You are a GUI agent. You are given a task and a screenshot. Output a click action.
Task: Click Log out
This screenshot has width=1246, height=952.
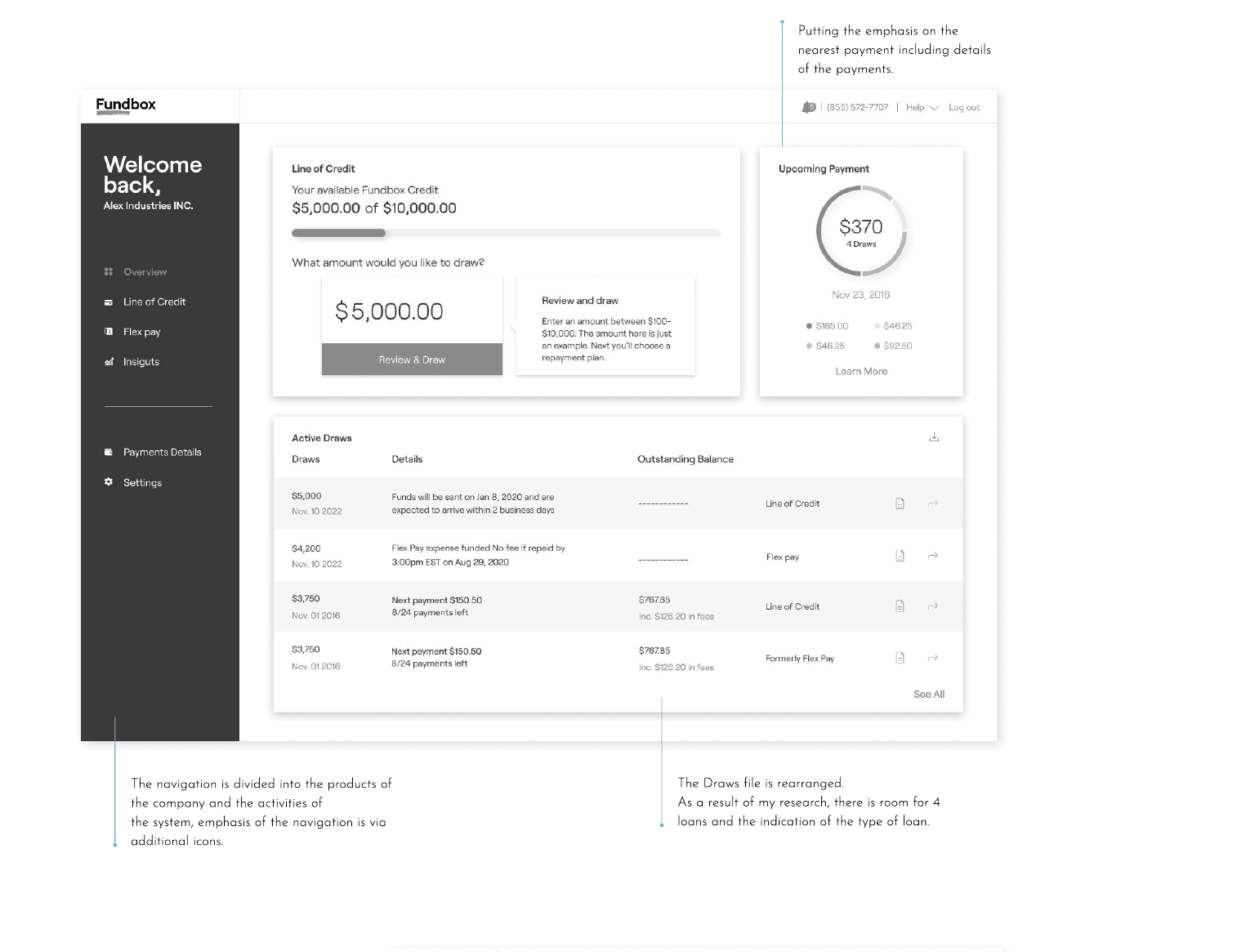tap(964, 107)
